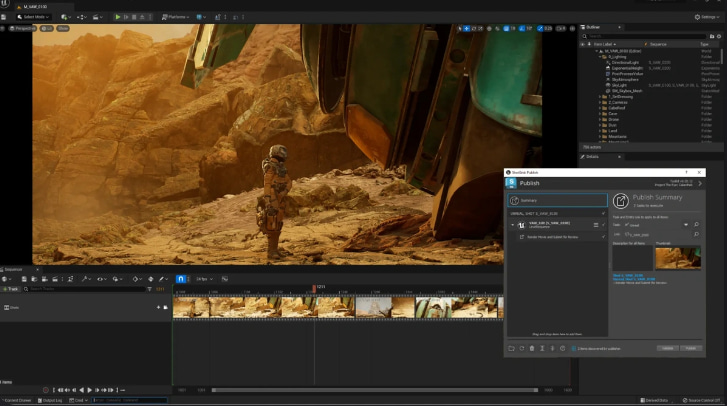Click the track filter funnel icon
727x406 pixels.
tap(149, 289)
